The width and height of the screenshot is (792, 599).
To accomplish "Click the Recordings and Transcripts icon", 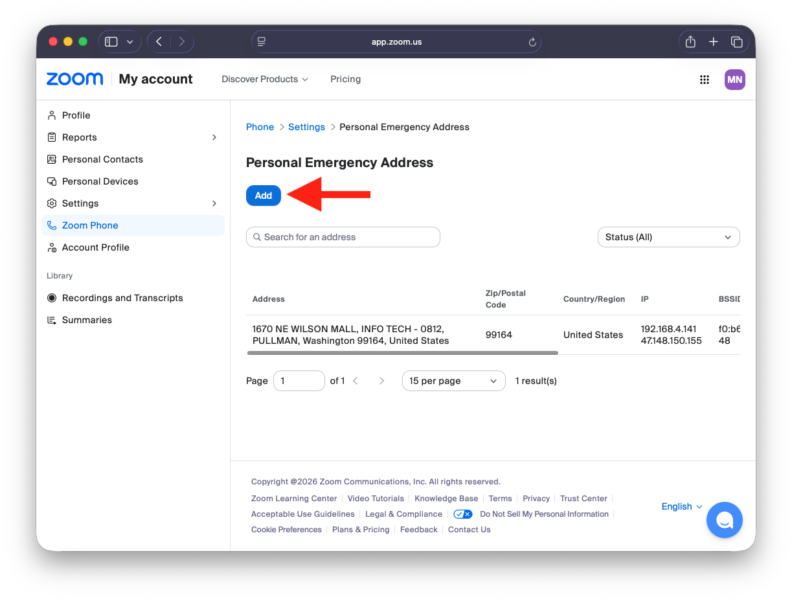I will 52,297.
